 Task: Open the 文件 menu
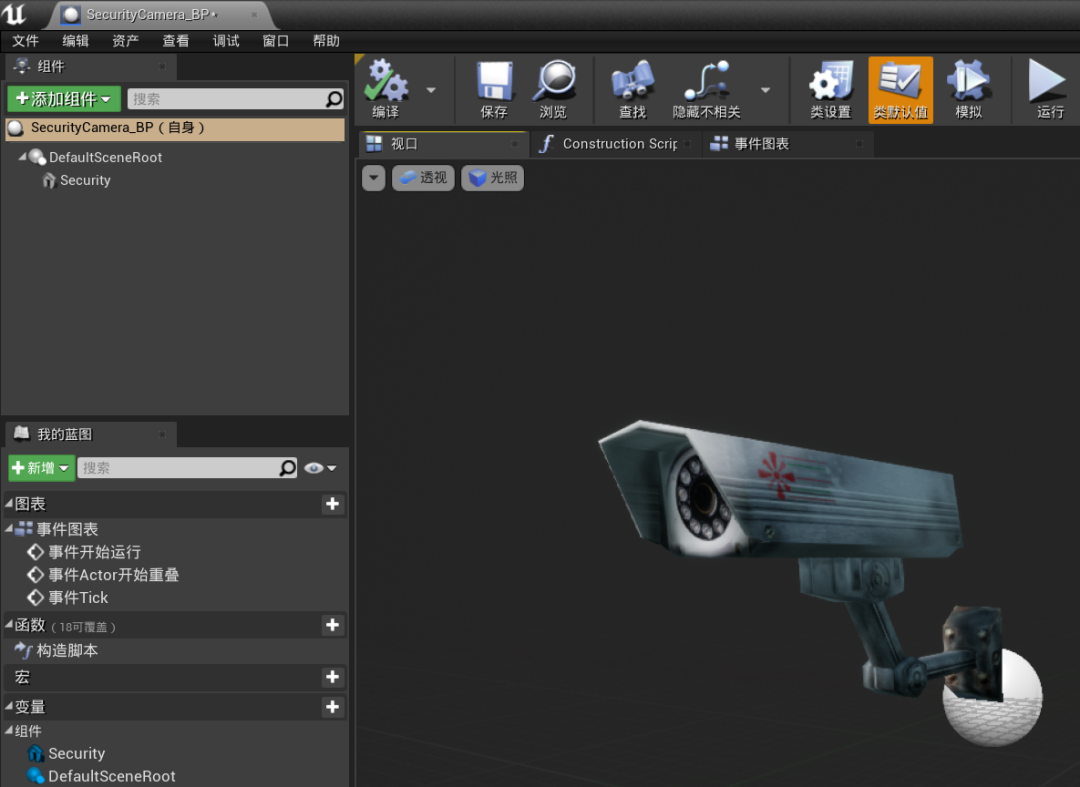coord(25,41)
